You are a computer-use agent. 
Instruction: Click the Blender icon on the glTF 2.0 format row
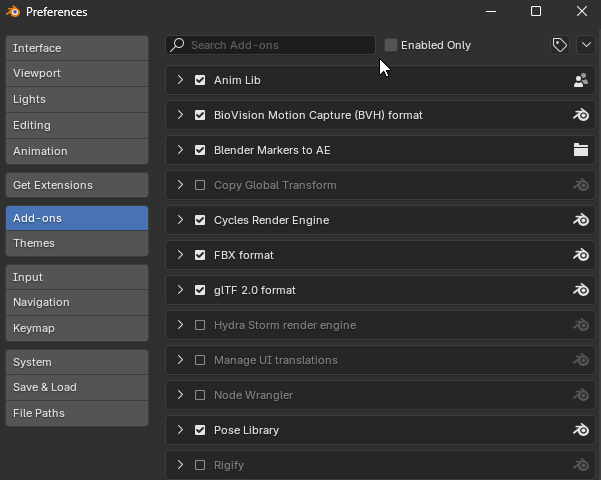pos(580,290)
